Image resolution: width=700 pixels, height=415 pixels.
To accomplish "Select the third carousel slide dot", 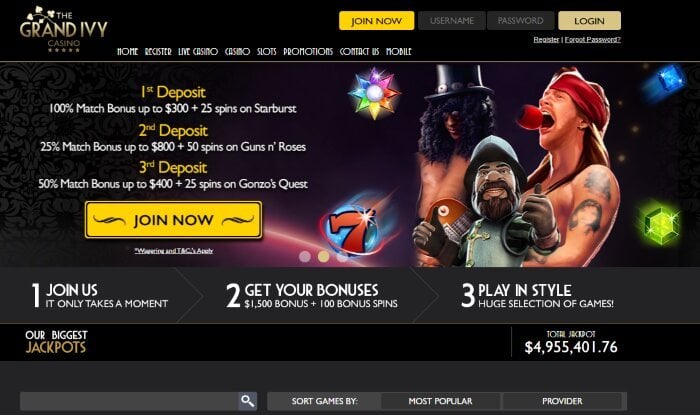I will click(342, 257).
